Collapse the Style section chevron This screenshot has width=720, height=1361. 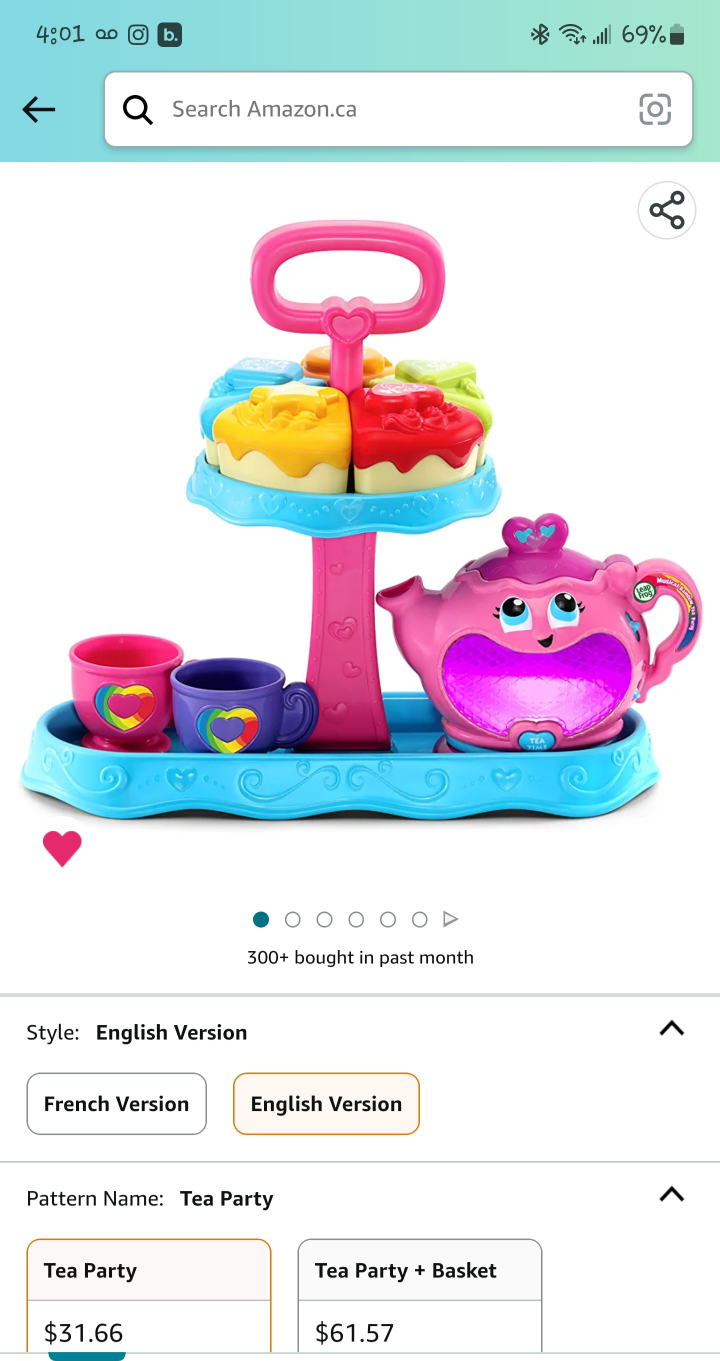tap(672, 1029)
